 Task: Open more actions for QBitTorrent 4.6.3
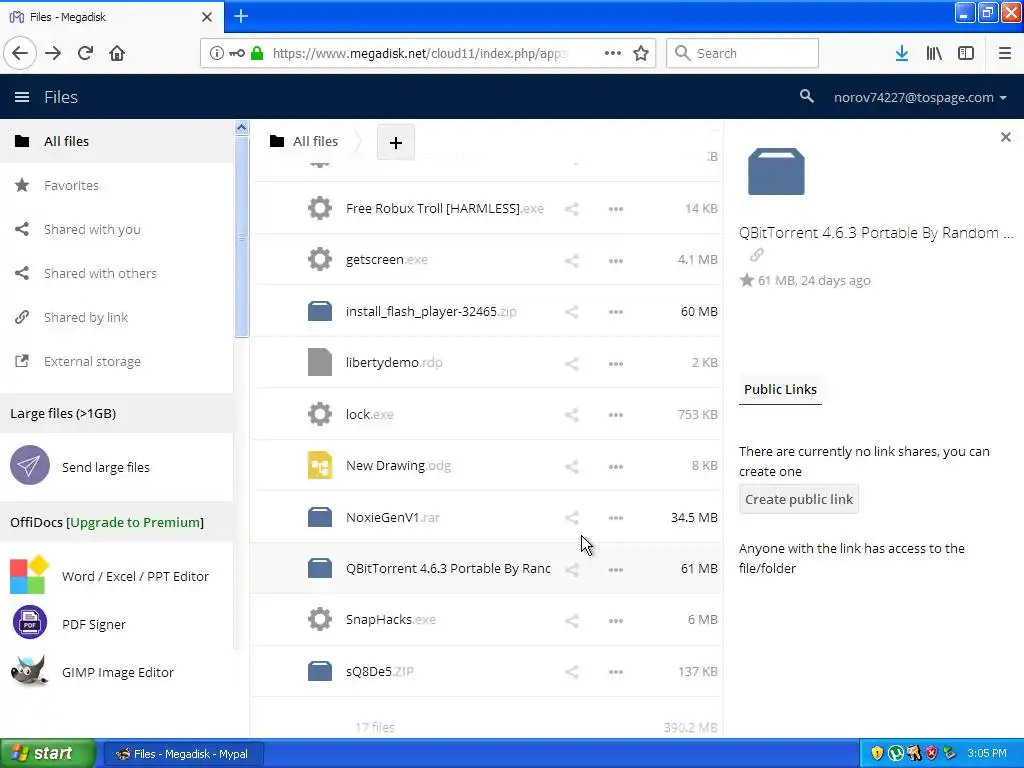pos(616,569)
